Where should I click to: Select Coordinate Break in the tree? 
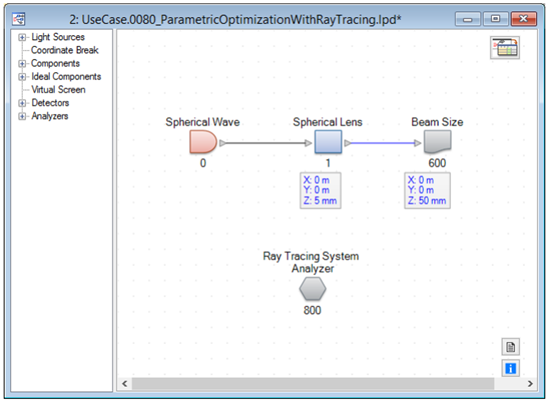[x=65, y=50]
